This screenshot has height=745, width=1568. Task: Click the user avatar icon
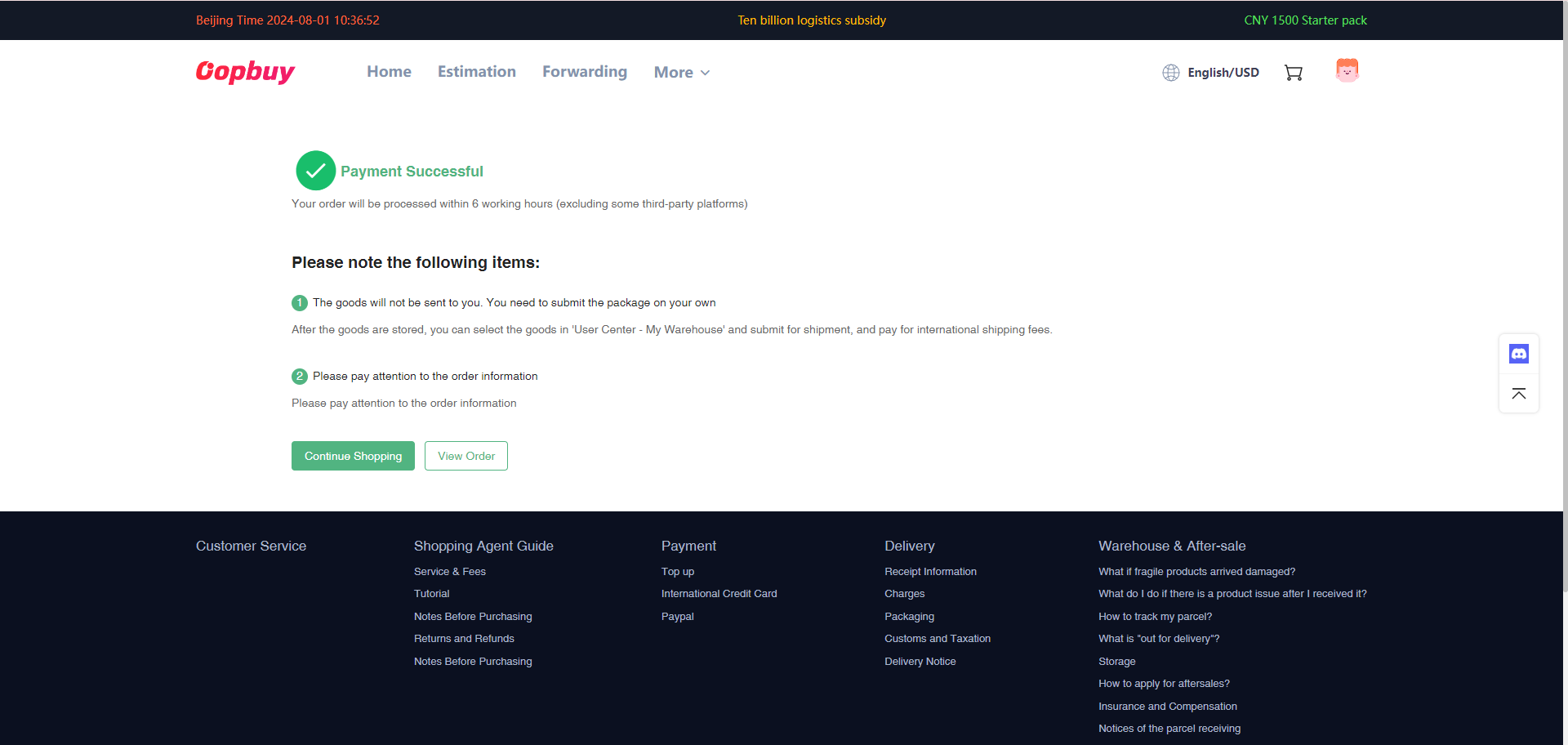pos(1347,70)
